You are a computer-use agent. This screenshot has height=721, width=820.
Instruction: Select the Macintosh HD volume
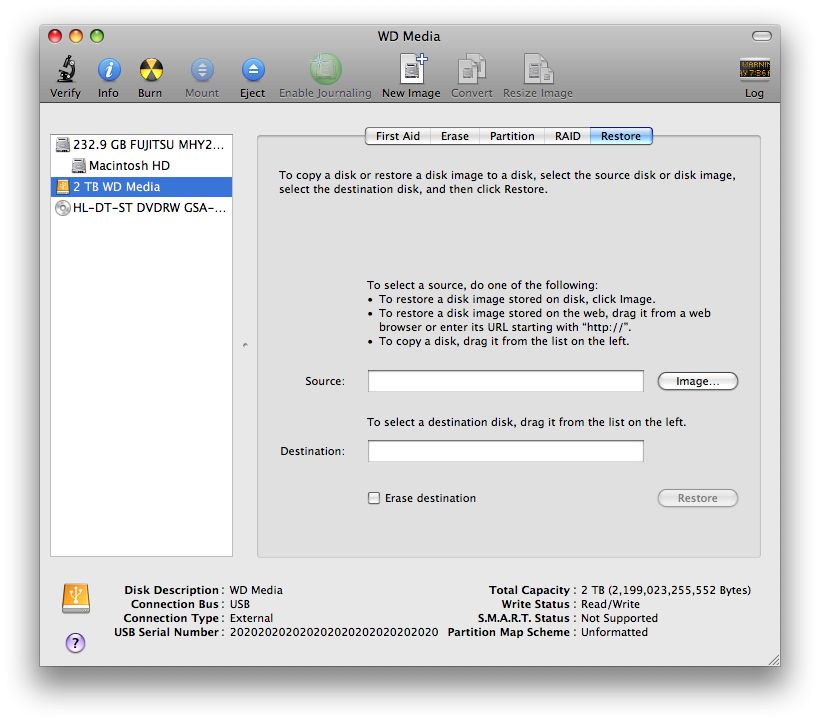[141, 166]
